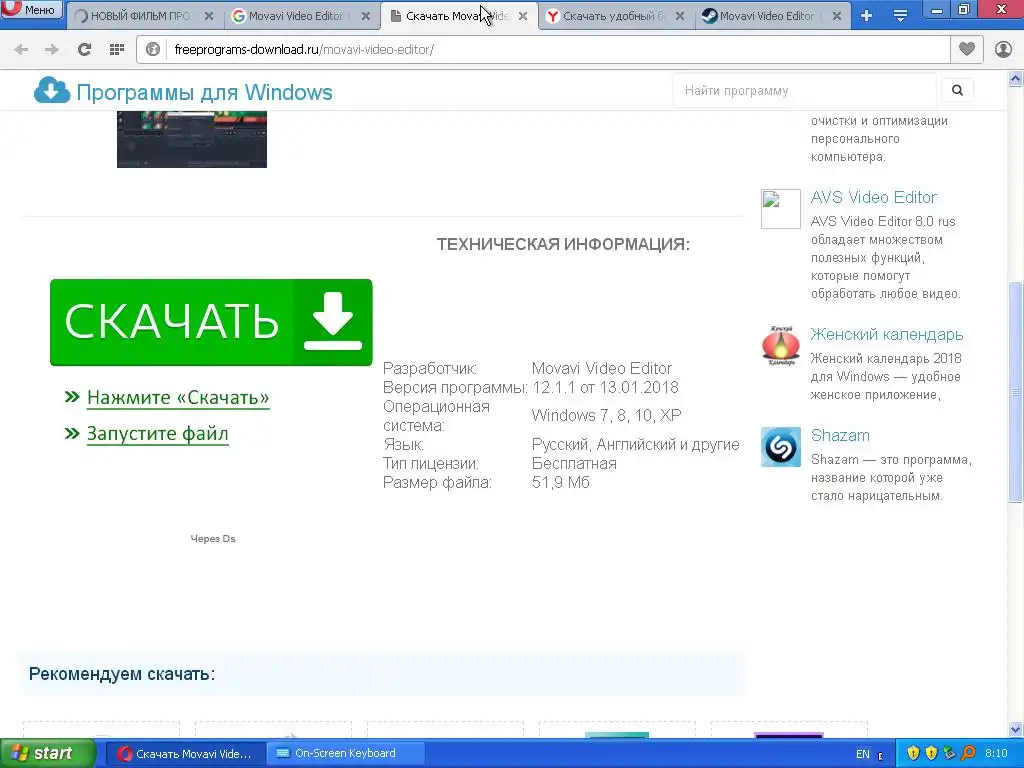
Task: Open the Shazam link
Action: point(840,436)
